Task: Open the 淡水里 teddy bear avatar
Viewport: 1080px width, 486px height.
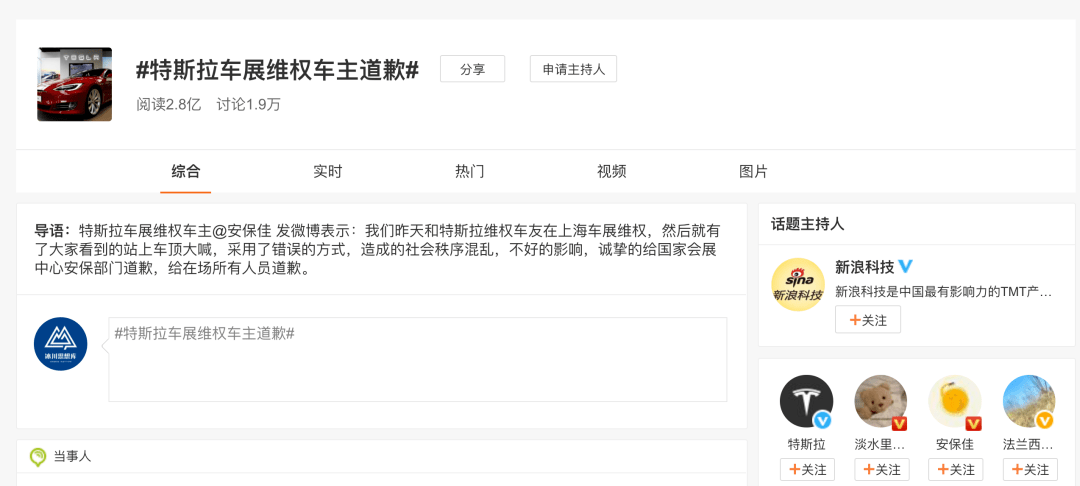Action: [x=881, y=401]
